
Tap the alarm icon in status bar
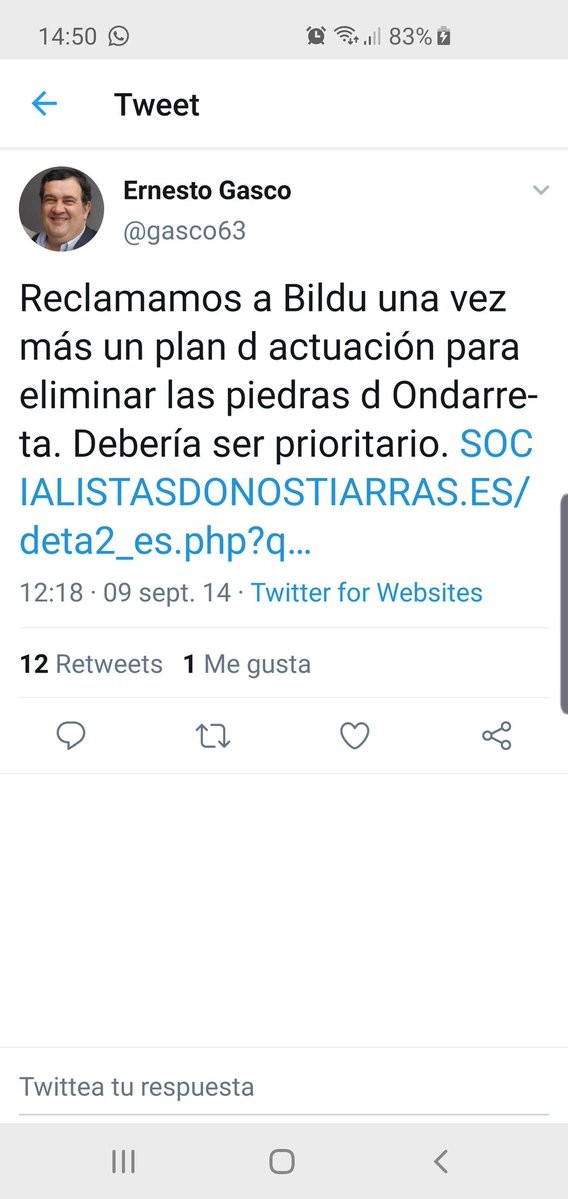click(315, 35)
